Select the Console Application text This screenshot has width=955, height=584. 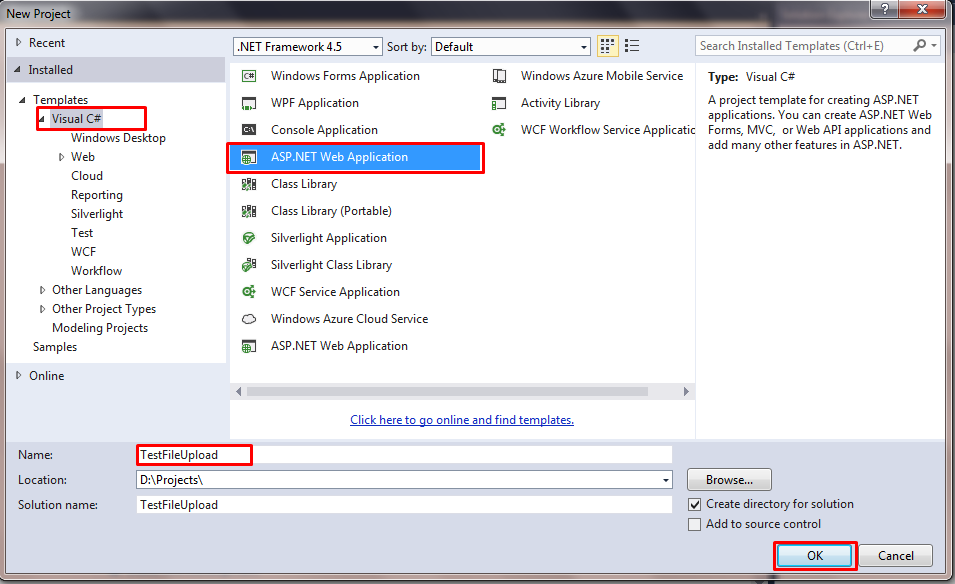pyautogui.click(x=324, y=130)
